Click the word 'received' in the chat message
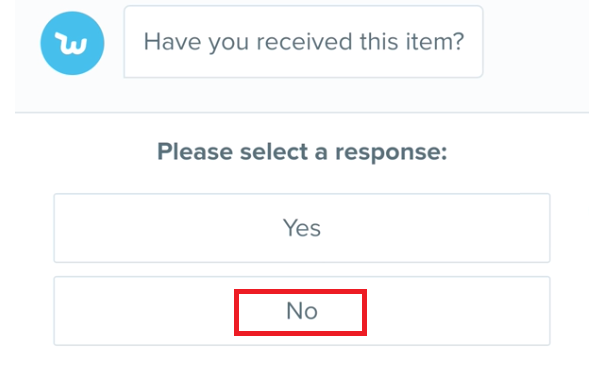The height and width of the screenshot is (365, 597). pyautogui.click(x=304, y=41)
